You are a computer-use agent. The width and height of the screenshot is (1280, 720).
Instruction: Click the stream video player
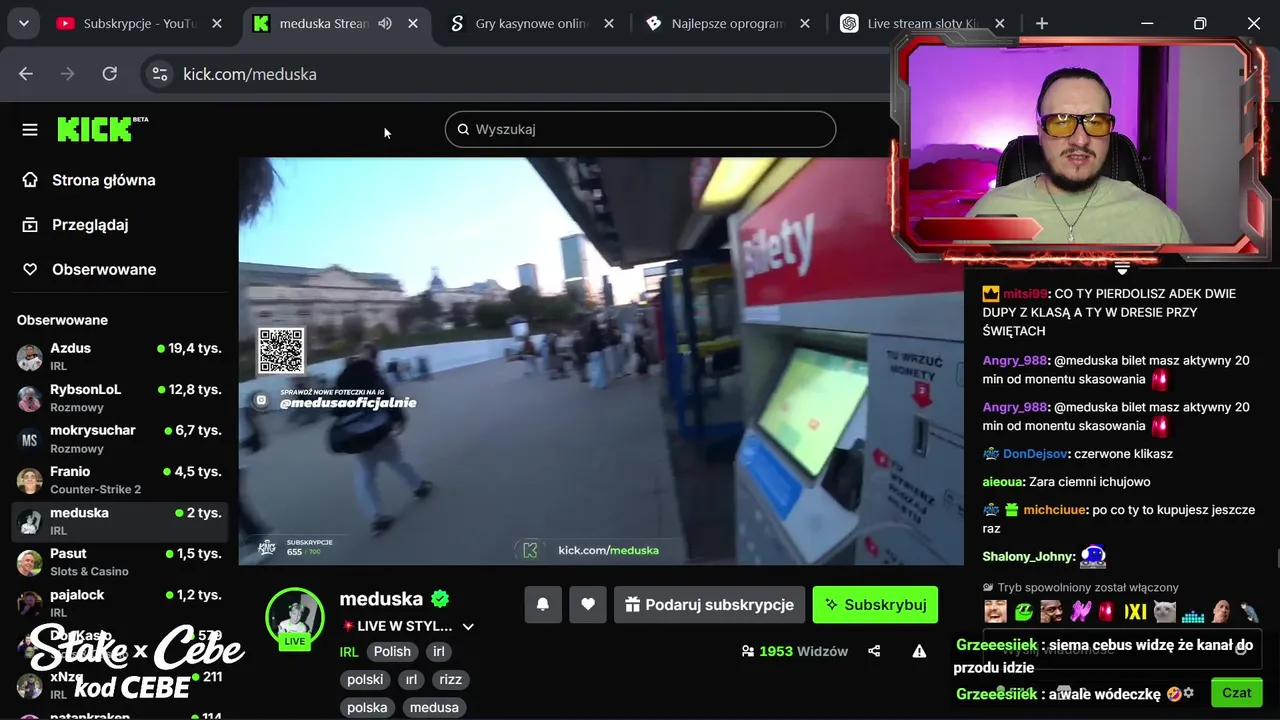pos(601,361)
